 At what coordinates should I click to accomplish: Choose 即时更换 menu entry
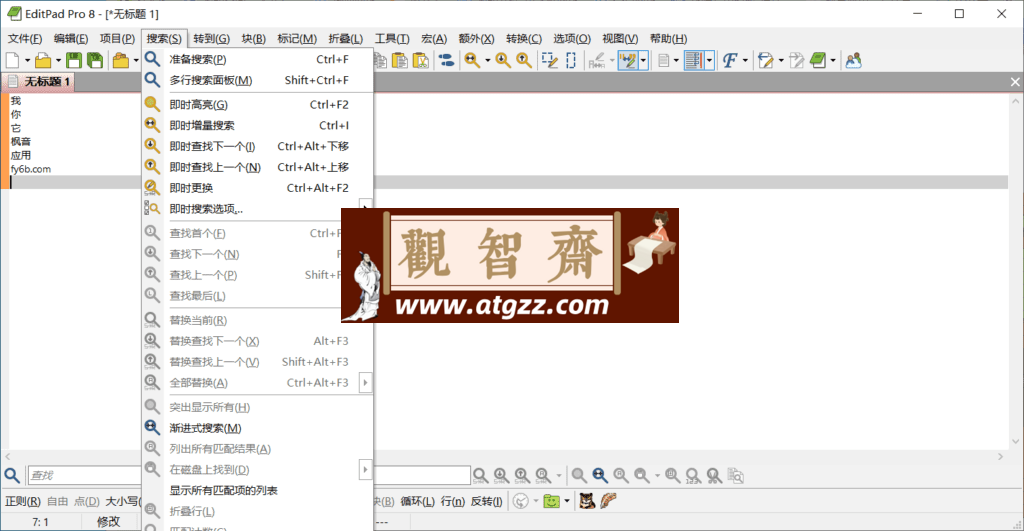pyautogui.click(x=257, y=188)
